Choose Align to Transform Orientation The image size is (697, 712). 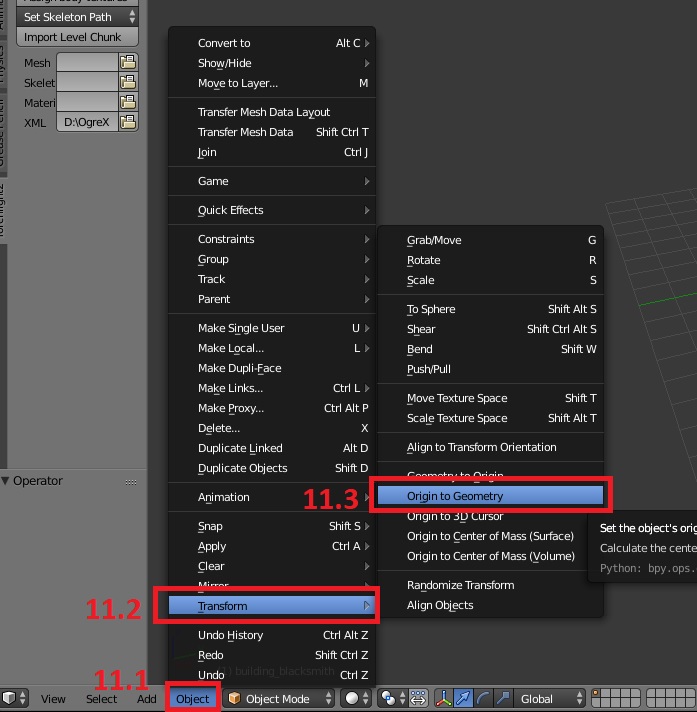coord(490,447)
